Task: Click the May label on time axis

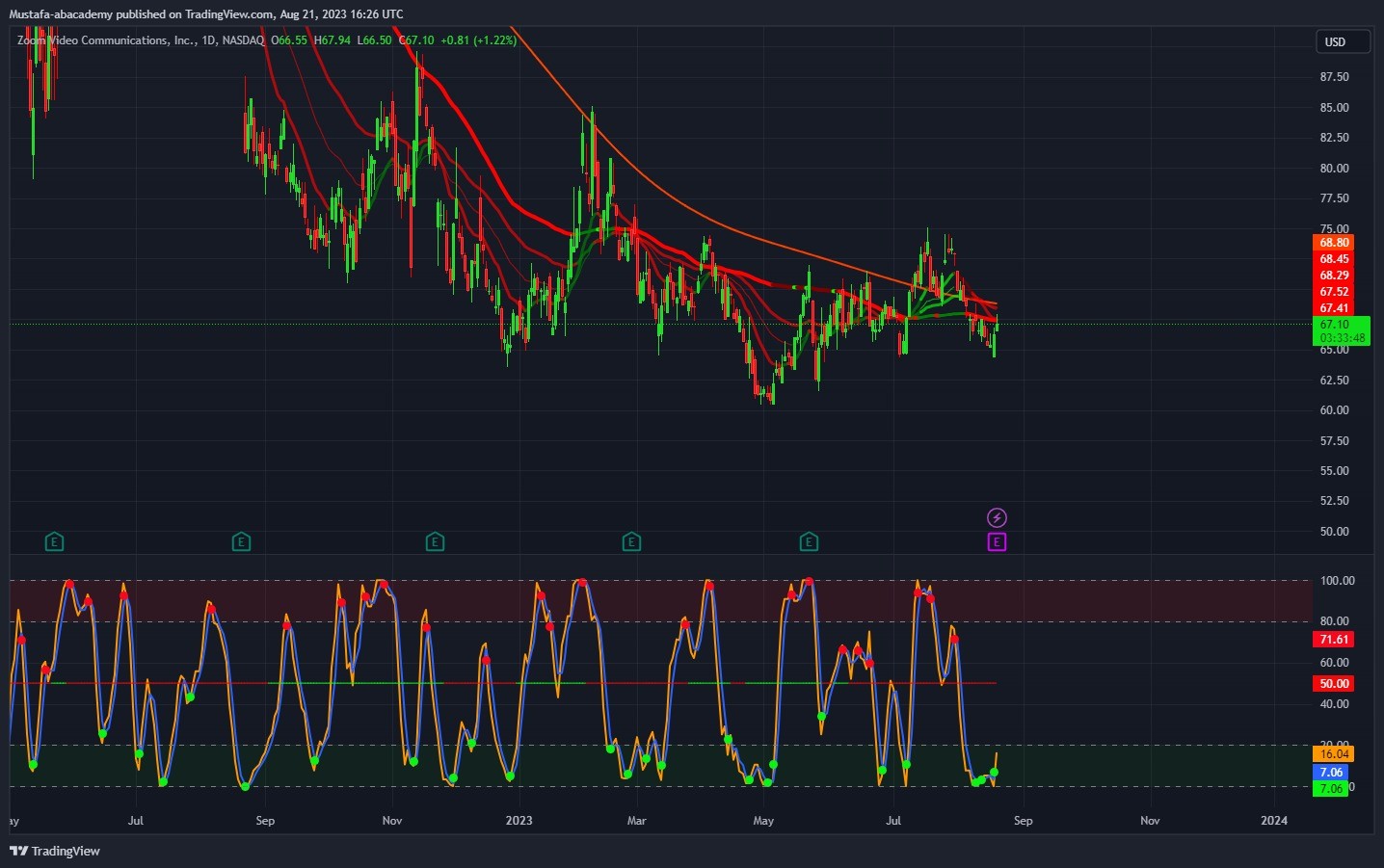Action: click(x=763, y=821)
